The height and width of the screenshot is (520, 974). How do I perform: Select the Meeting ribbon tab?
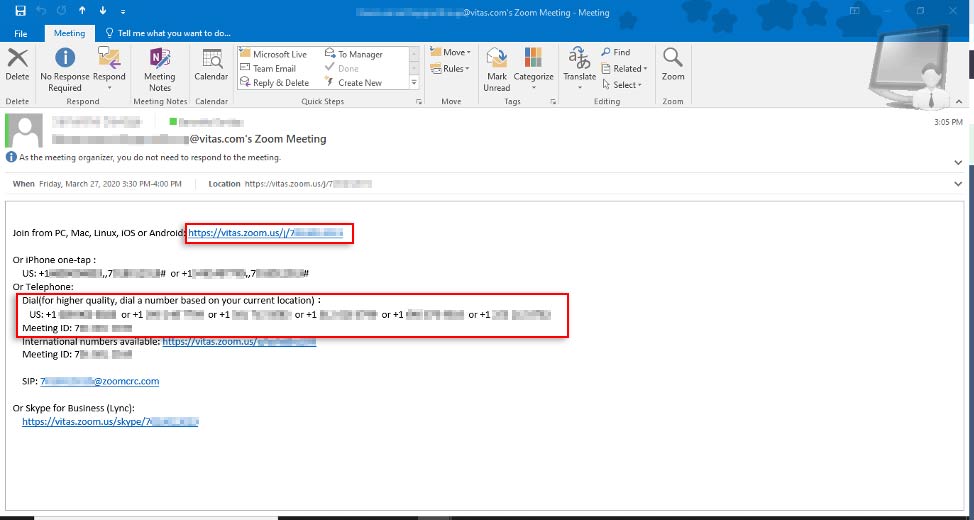pos(69,34)
